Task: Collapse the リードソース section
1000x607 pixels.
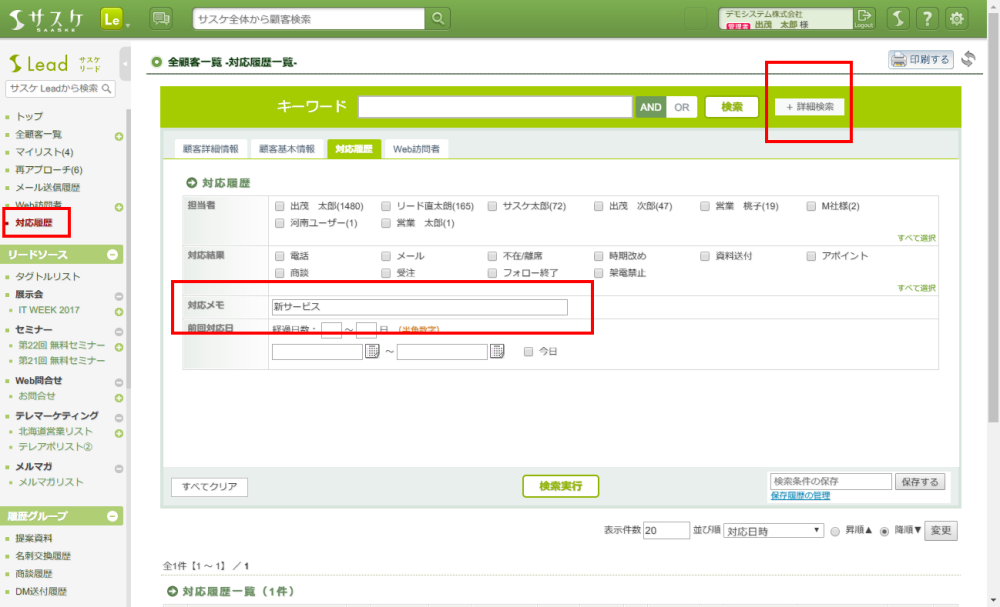Action: [112, 255]
